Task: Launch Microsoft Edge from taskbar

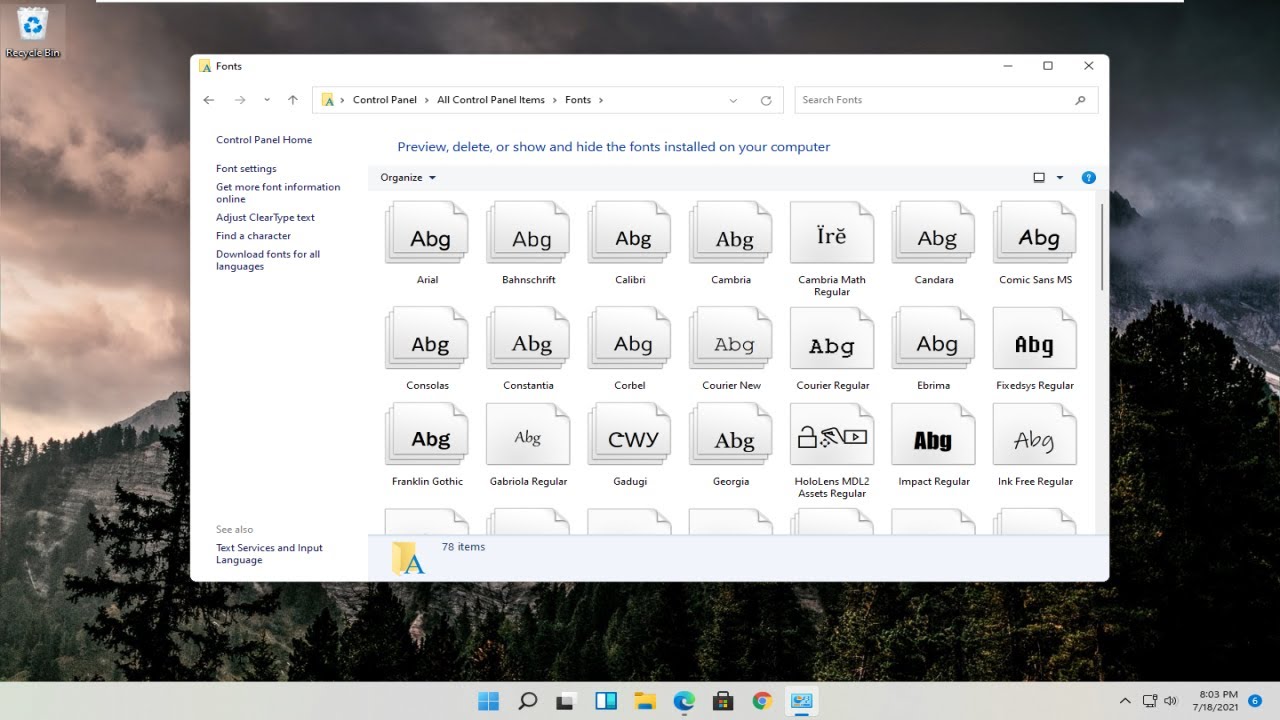Action: (x=684, y=701)
